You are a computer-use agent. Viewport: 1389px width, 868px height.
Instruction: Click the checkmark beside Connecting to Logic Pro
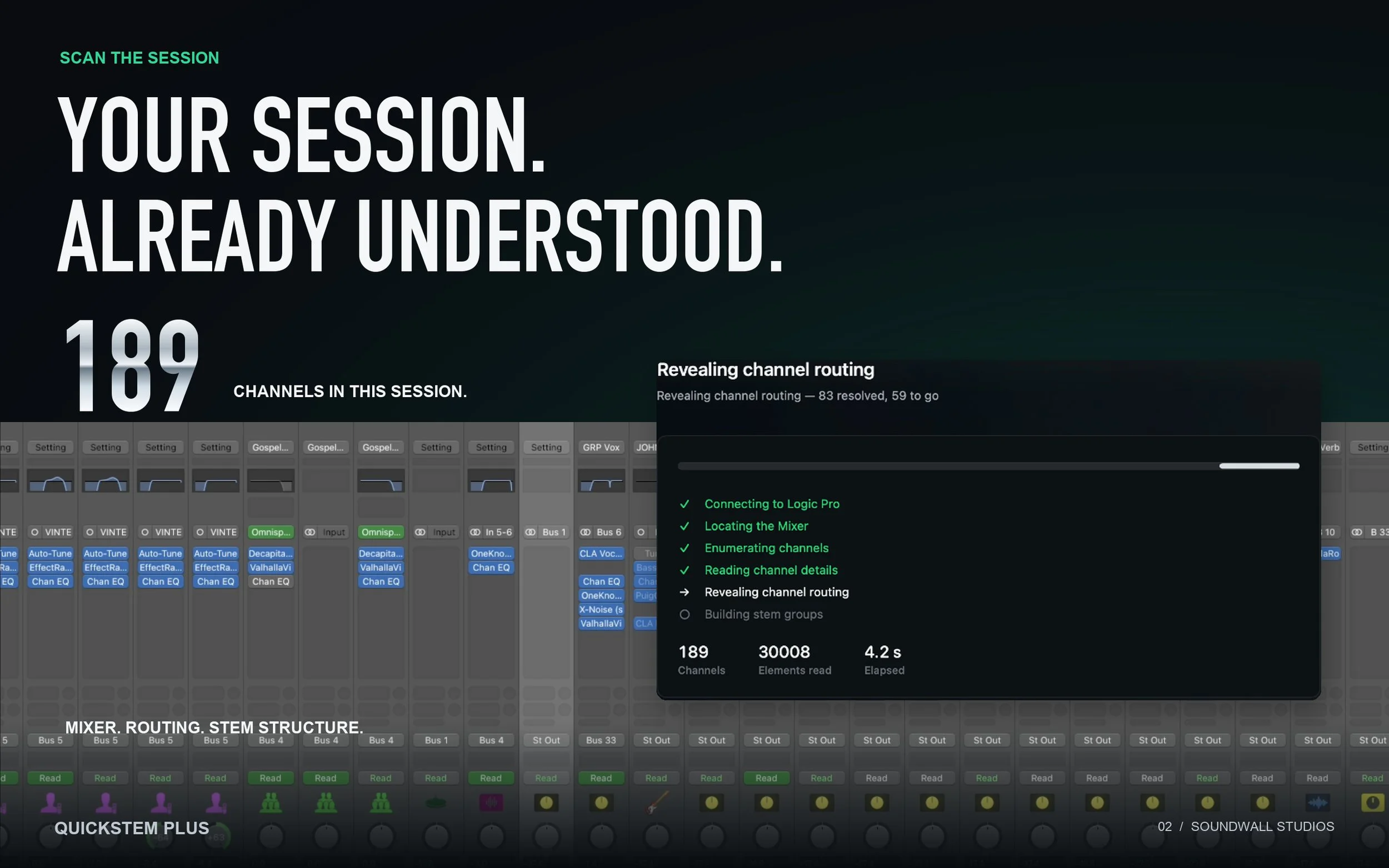(x=684, y=504)
